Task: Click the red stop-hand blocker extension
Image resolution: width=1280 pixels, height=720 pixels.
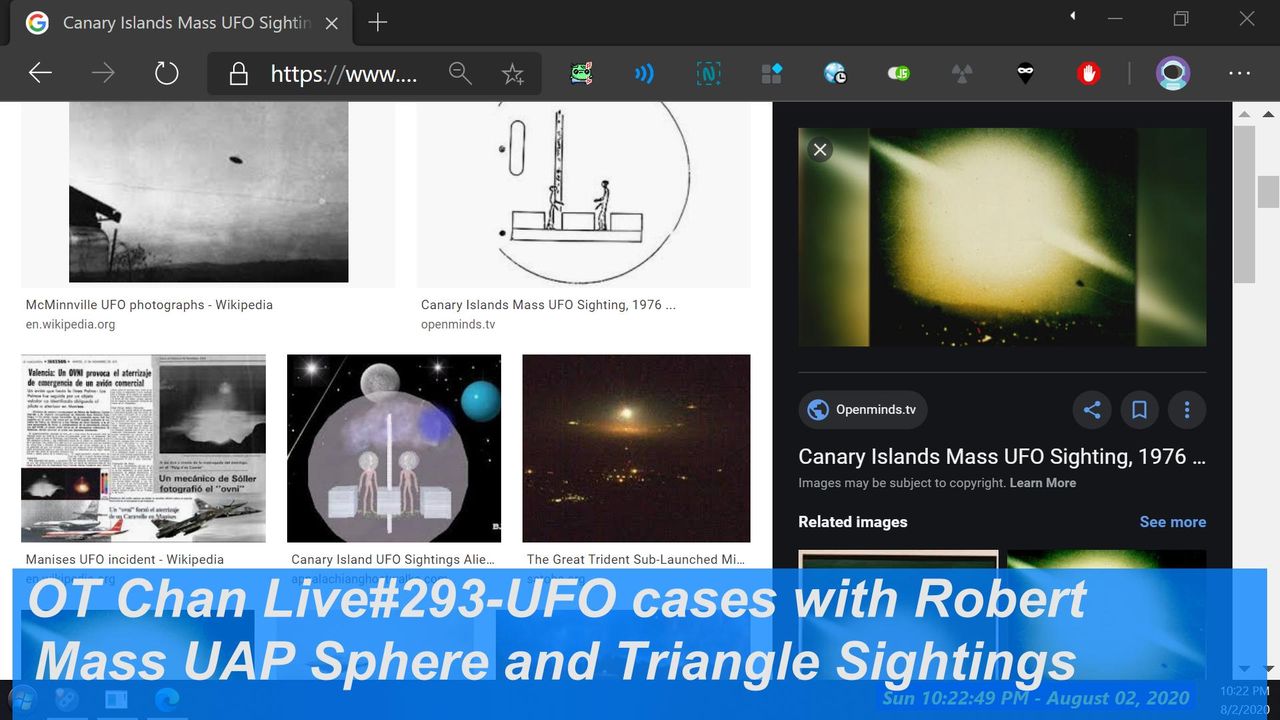Action: 1088,73
